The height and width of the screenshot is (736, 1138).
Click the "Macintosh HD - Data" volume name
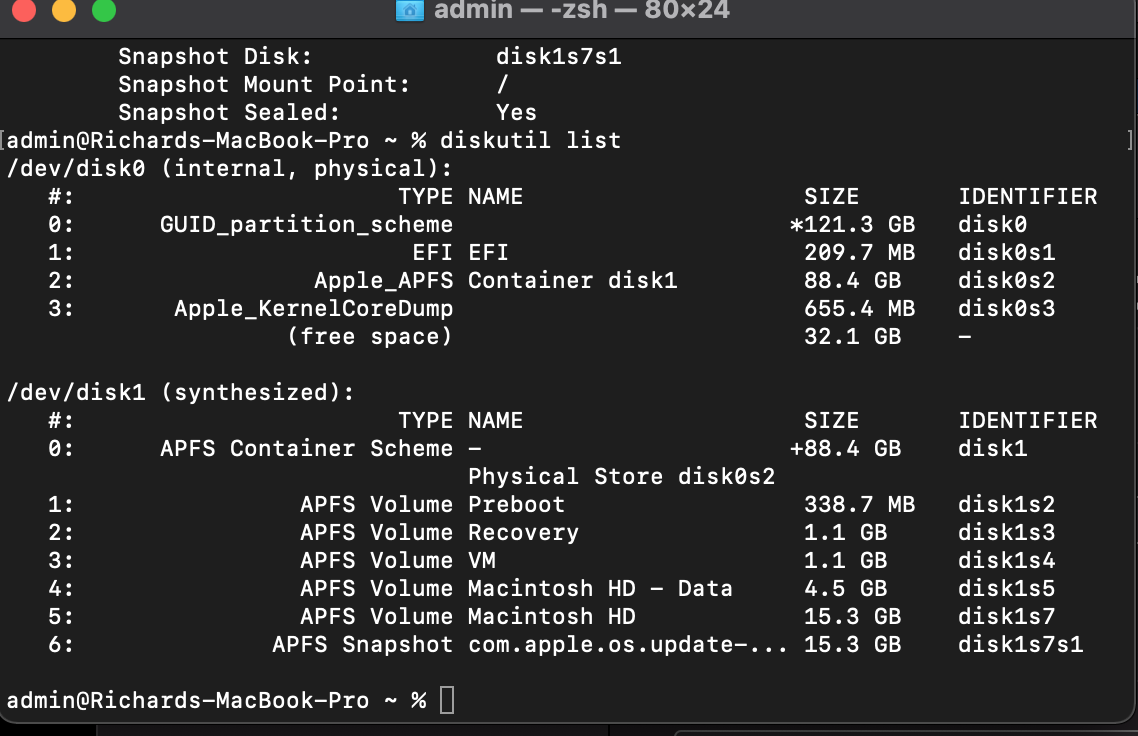(600, 589)
